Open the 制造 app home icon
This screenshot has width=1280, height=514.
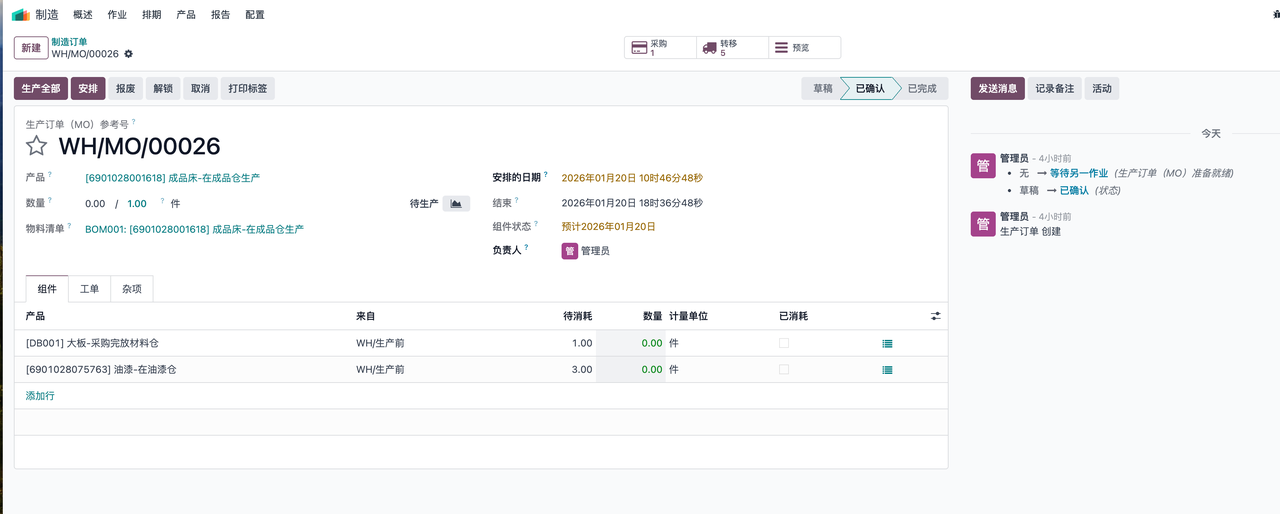pos(21,15)
